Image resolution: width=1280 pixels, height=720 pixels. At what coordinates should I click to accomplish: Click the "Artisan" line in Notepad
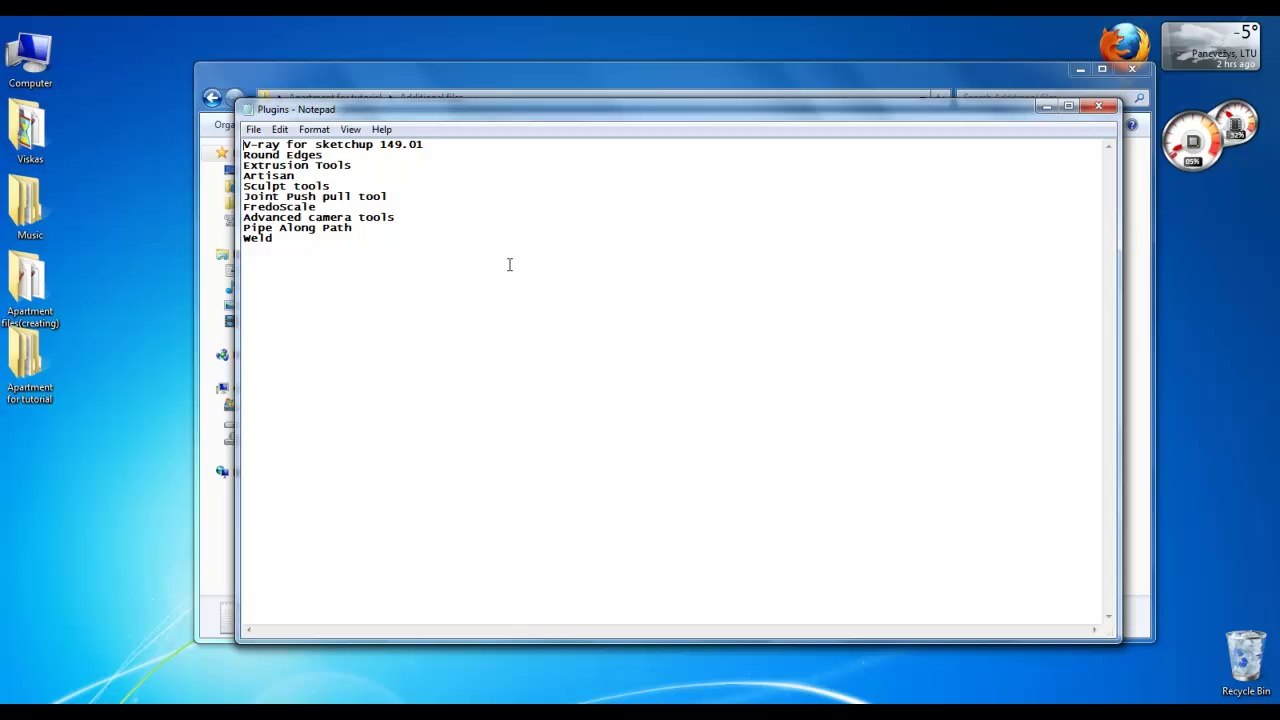pos(269,176)
